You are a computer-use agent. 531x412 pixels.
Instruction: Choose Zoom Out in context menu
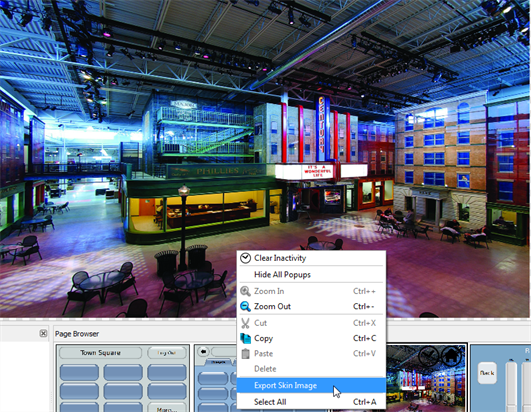(x=311, y=306)
